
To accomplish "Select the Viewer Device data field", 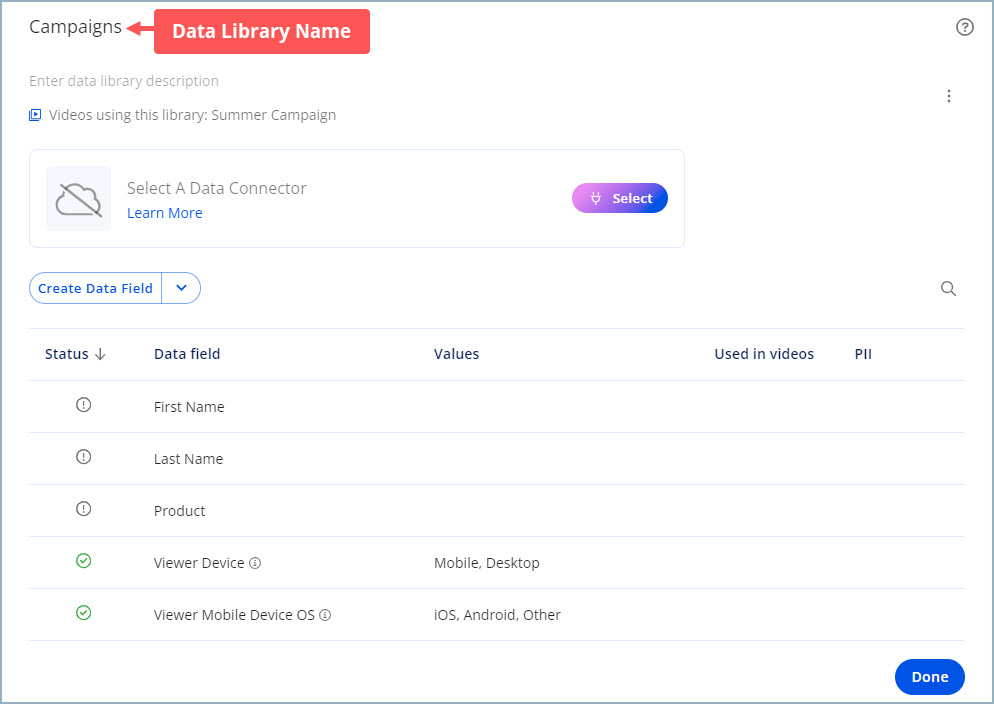I will [x=199, y=563].
